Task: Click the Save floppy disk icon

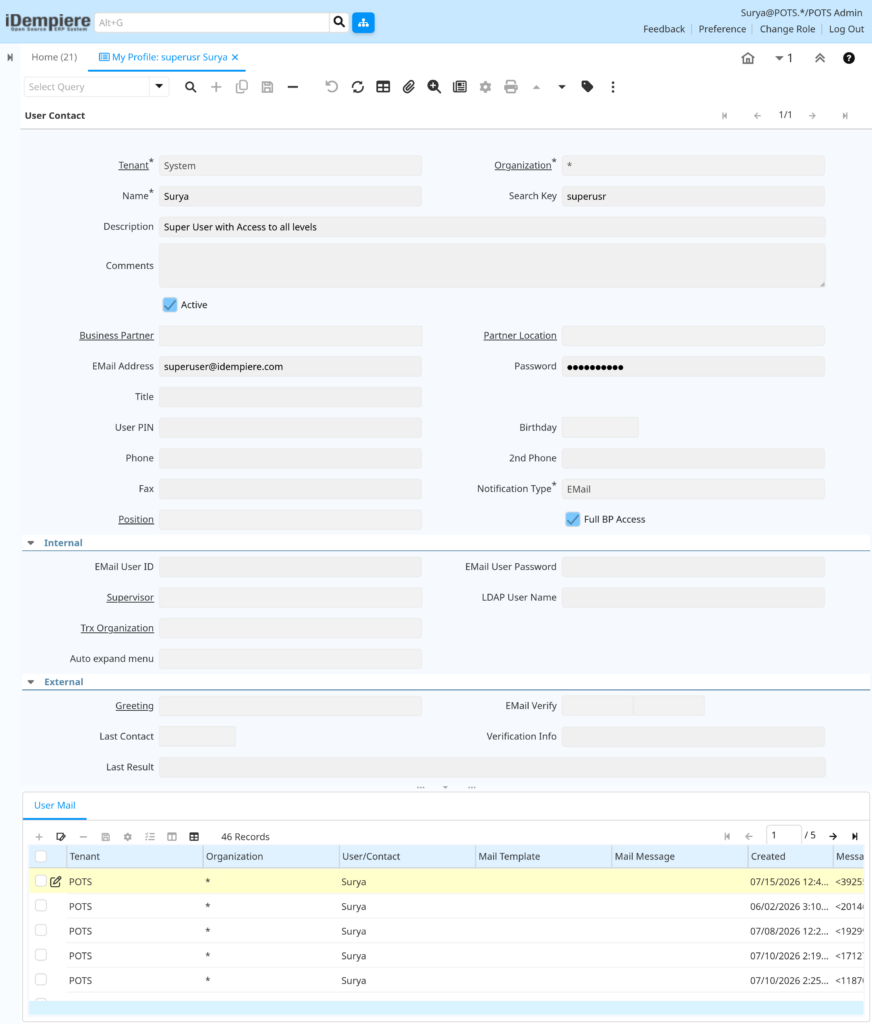Action: click(267, 87)
